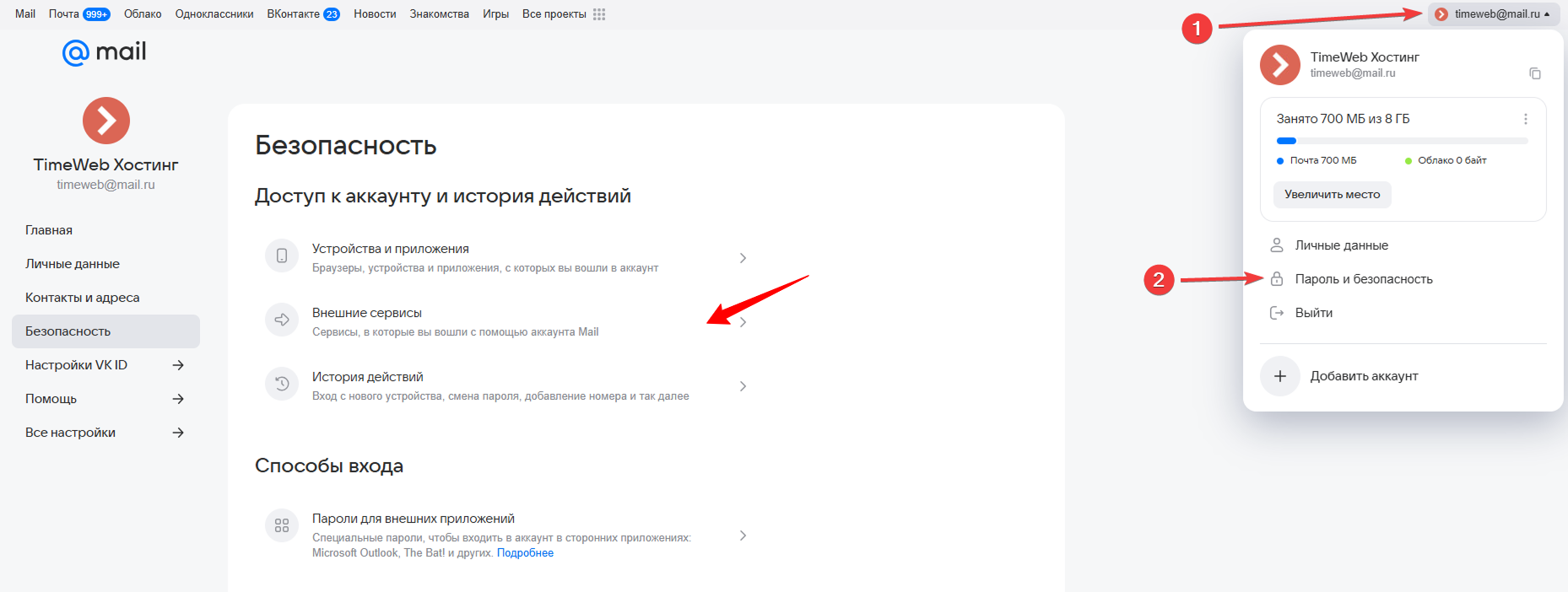This screenshot has width=1568, height=592.
Task: Click the person icon next to Личные данные
Action: 1277,245
